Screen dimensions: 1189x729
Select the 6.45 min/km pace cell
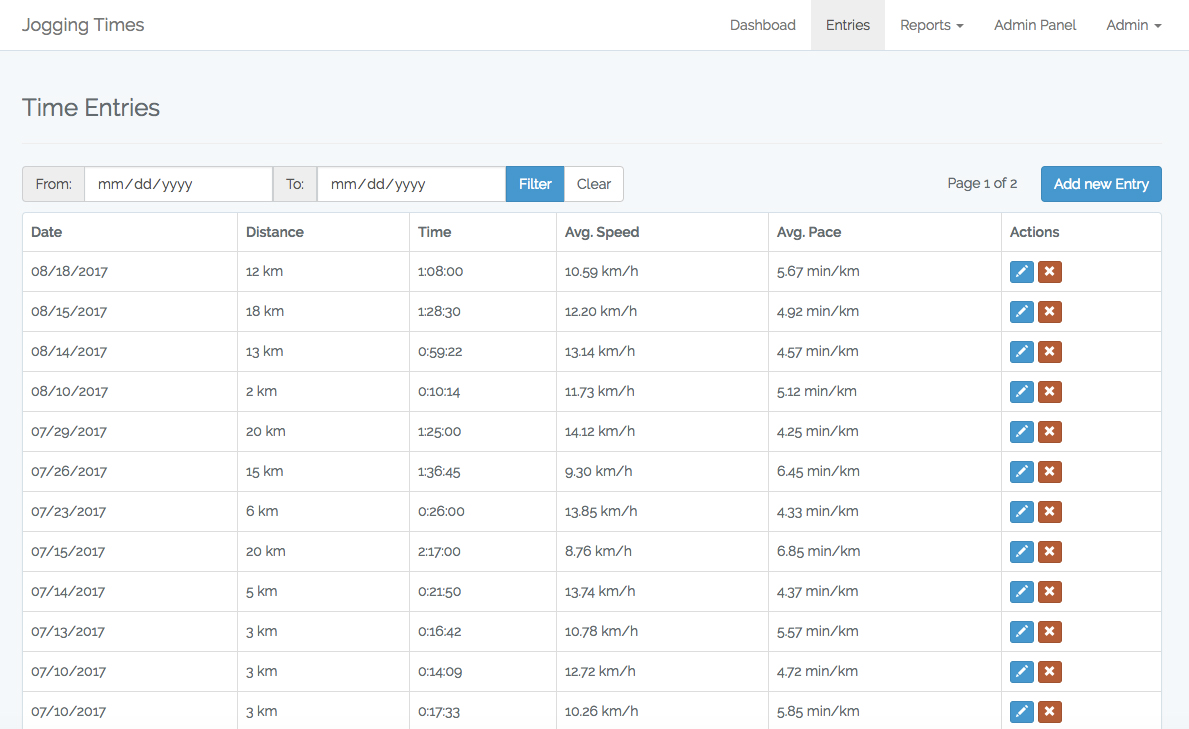885,472
